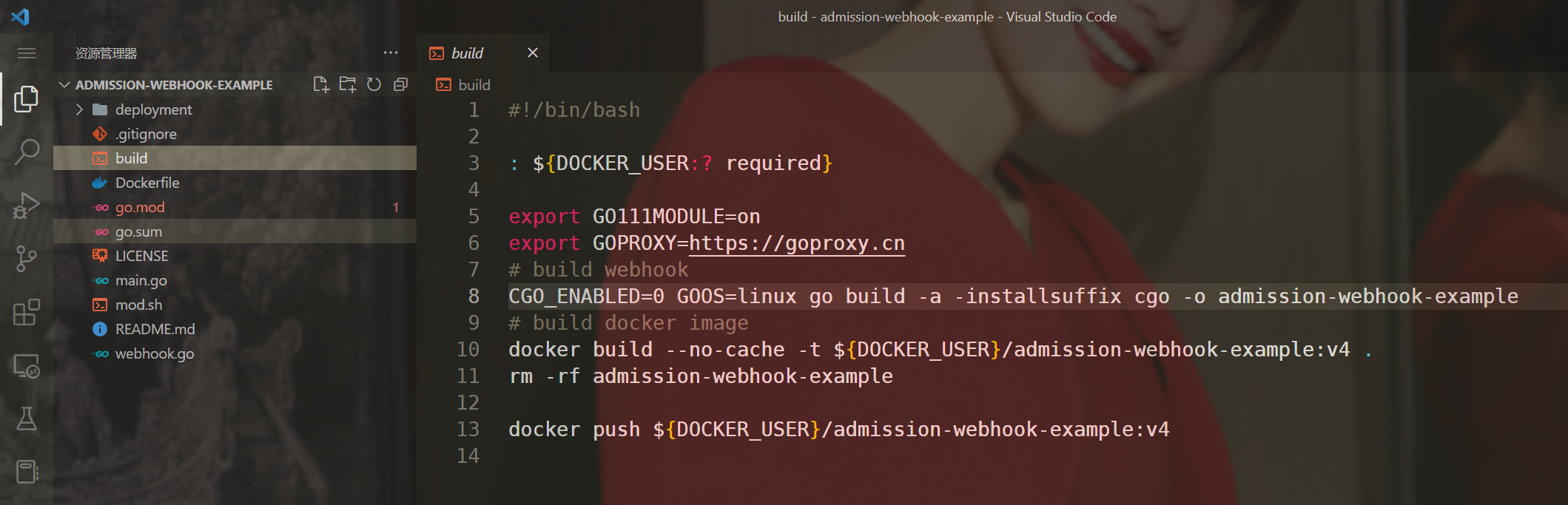The height and width of the screenshot is (505, 1568).
Task: Click New Folder icon in explorer header
Action: pos(347,84)
